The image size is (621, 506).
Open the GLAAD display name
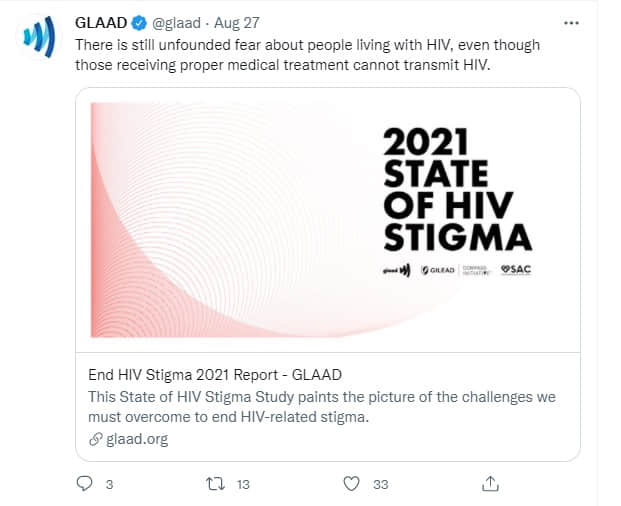point(101,23)
